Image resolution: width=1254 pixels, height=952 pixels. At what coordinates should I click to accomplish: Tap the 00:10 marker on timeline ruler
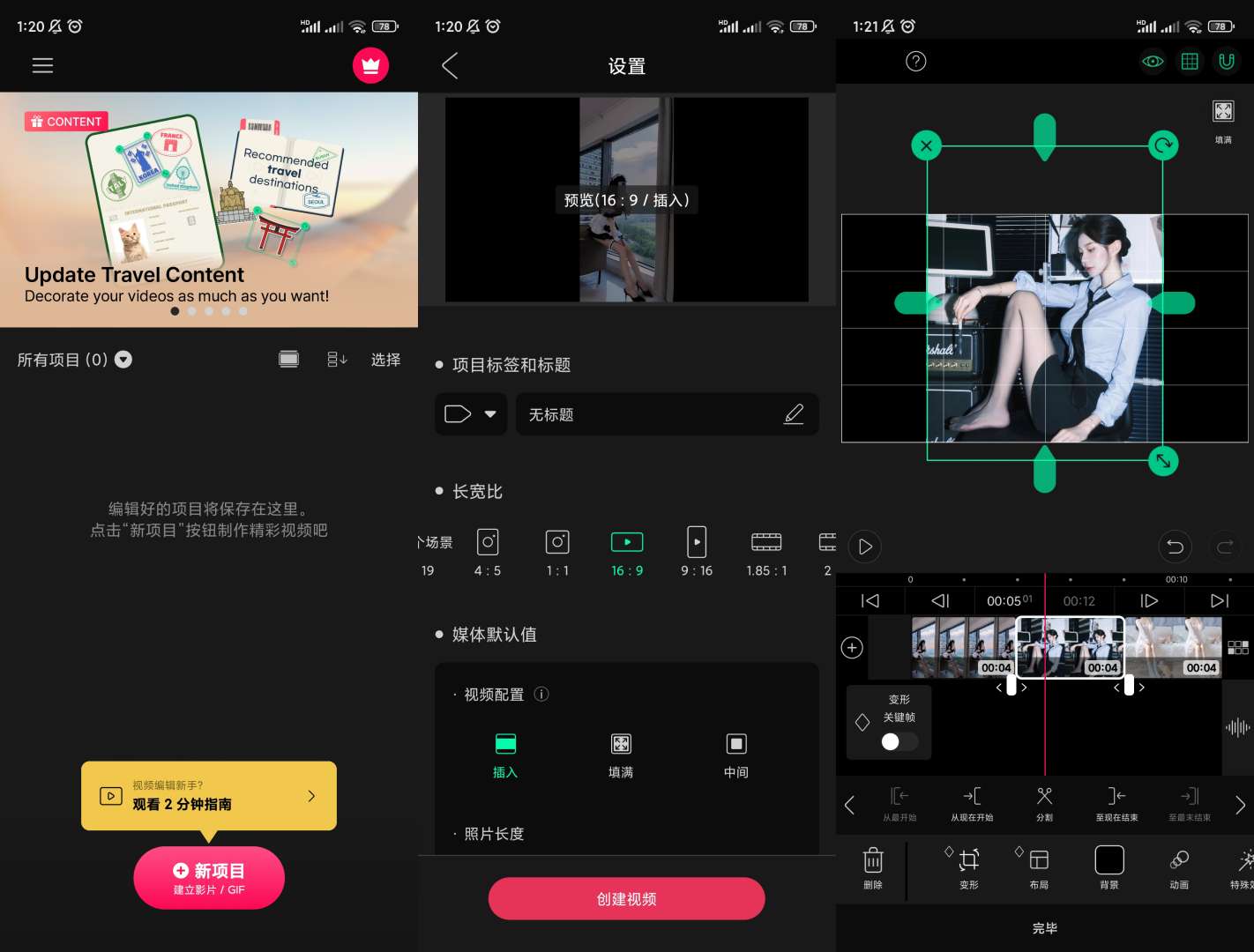pos(1176,579)
